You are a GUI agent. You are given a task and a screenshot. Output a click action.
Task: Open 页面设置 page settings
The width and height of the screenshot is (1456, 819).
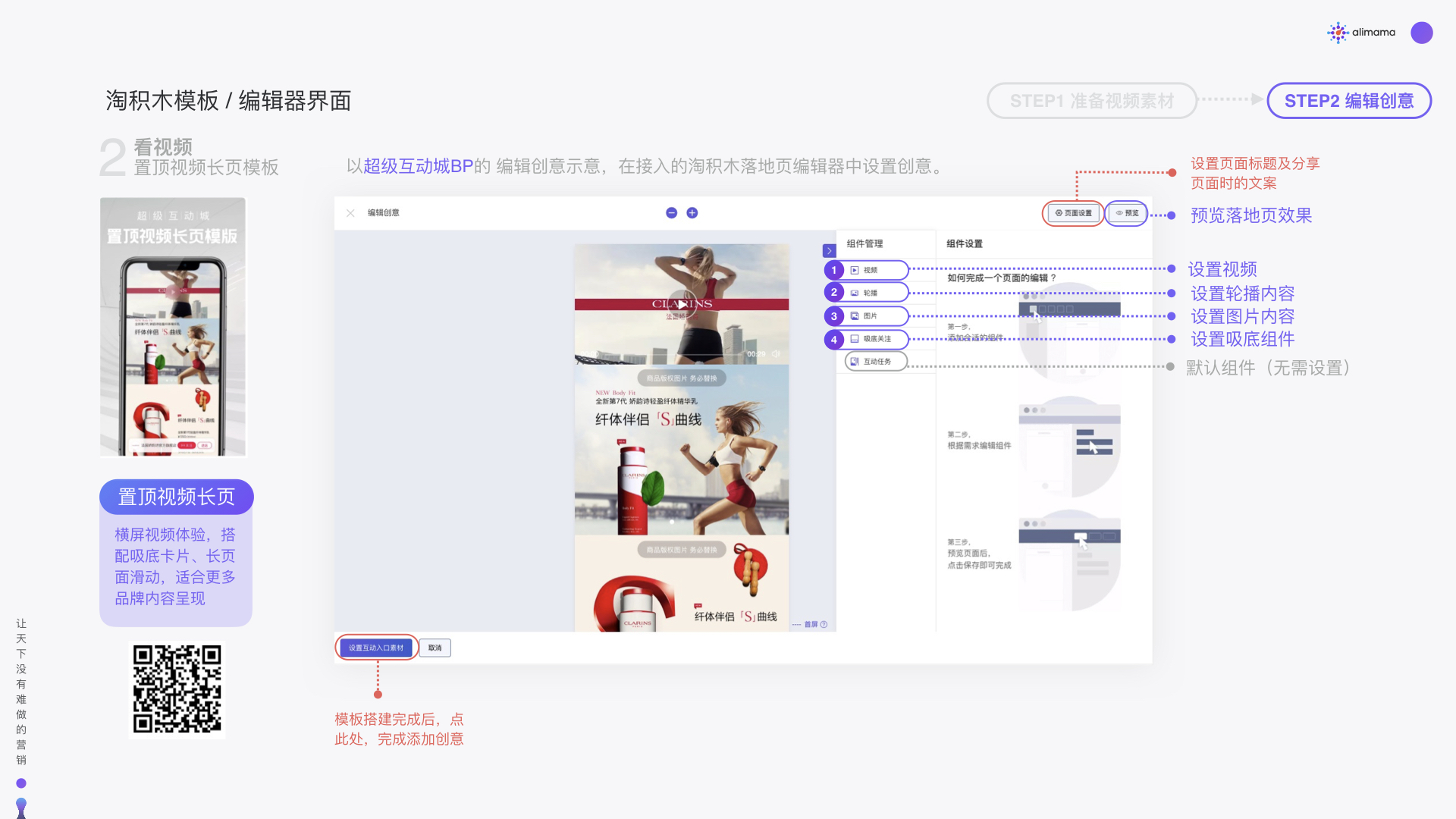pyautogui.click(x=1073, y=213)
